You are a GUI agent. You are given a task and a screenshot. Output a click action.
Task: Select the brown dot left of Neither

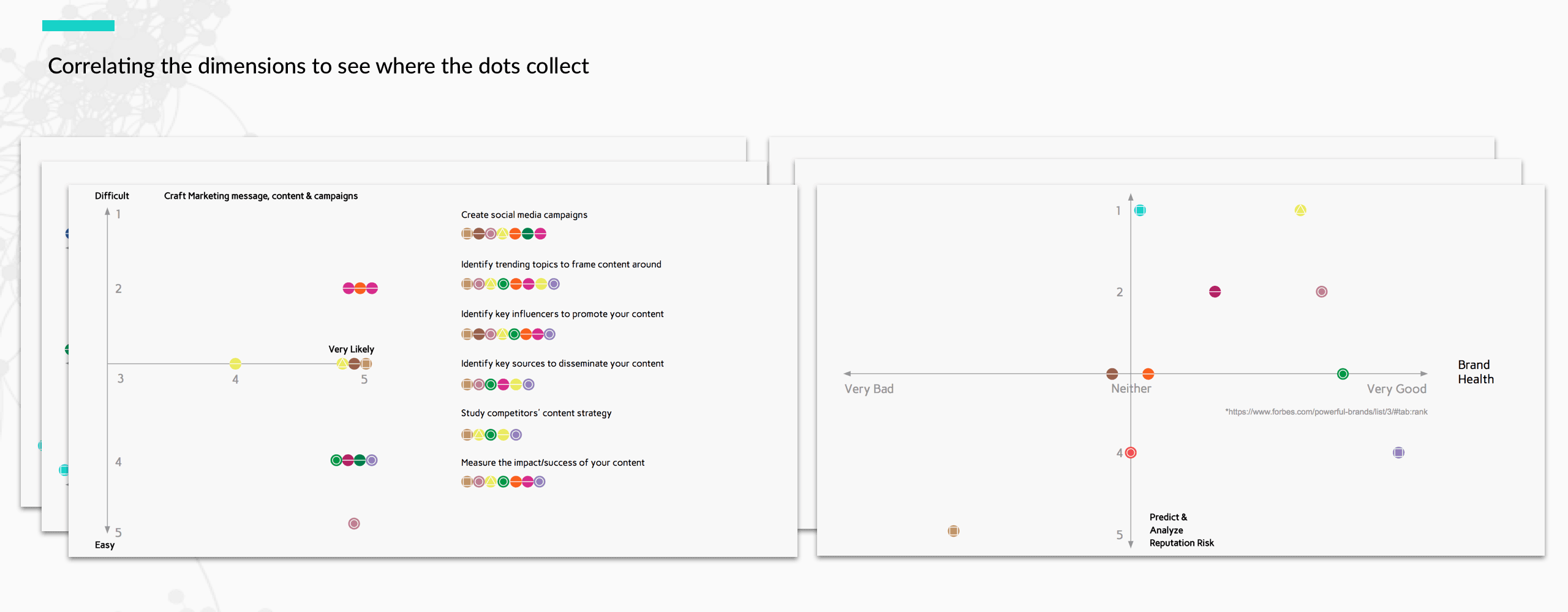(1112, 374)
